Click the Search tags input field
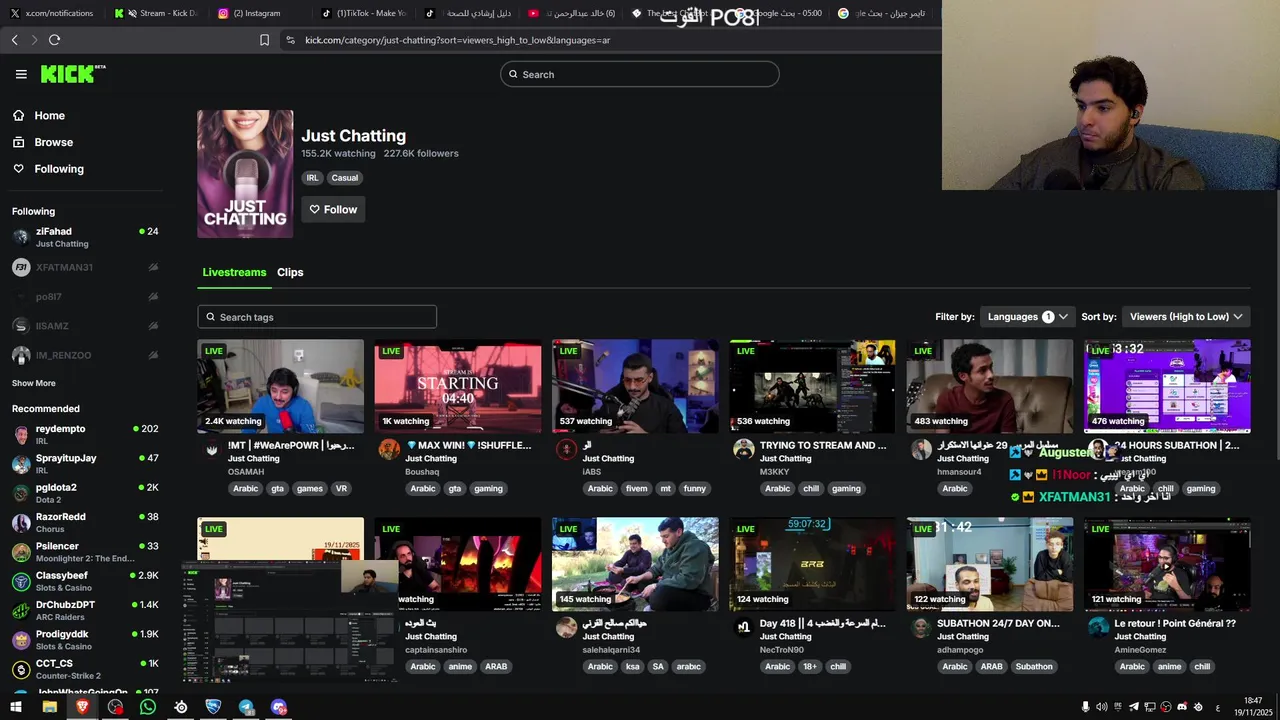The height and width of the screenshot is (720, 1280). (x=317, y=317)
